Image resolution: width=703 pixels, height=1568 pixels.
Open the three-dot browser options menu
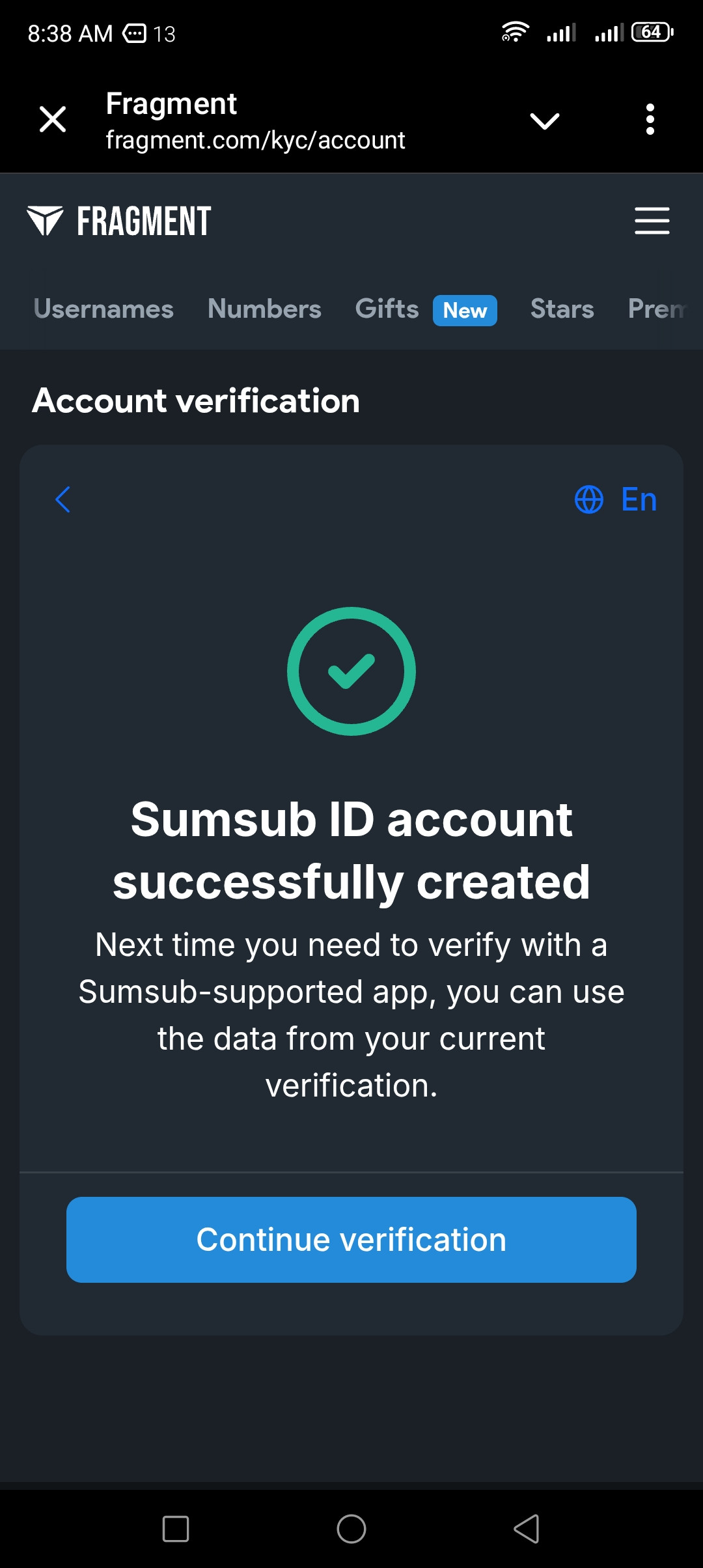(x=650, y=119)
